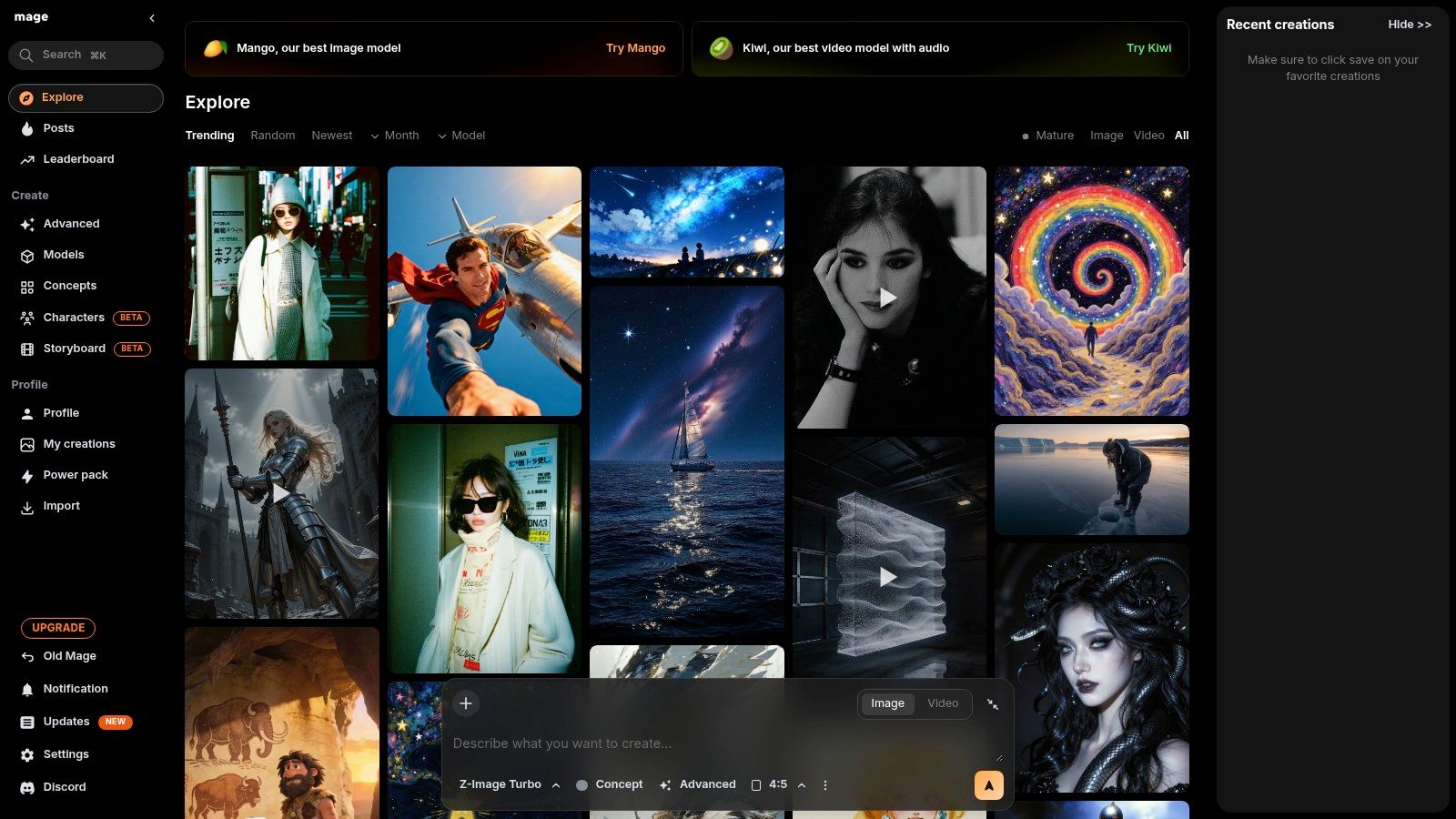Open the Concepts panel
The image size is (1456, 819).
coord(69,286)
